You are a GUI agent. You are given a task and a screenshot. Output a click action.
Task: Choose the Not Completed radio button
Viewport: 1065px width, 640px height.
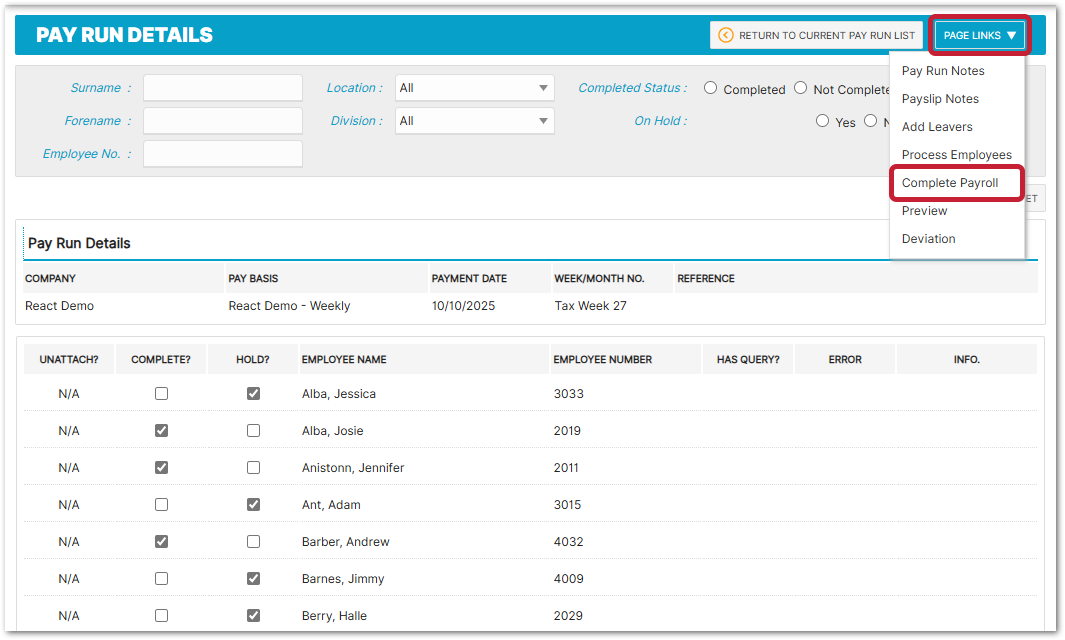[800, 88]
